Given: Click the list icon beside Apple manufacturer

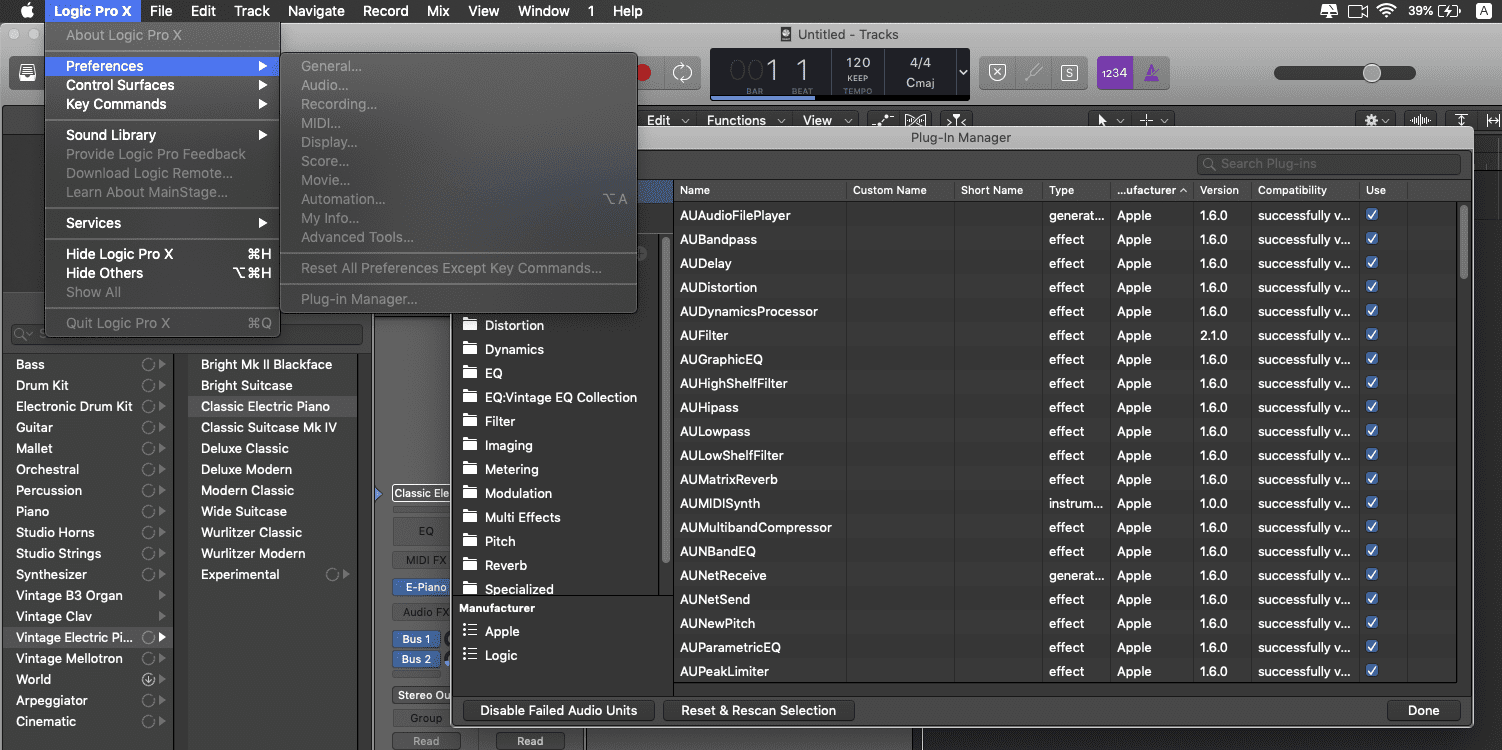Looking at the screenshot, I should [470, 631].
